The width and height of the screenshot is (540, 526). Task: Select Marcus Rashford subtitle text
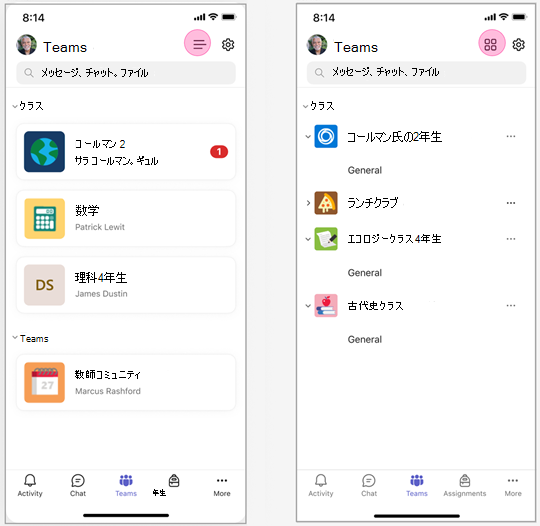[x=108, y=391]
